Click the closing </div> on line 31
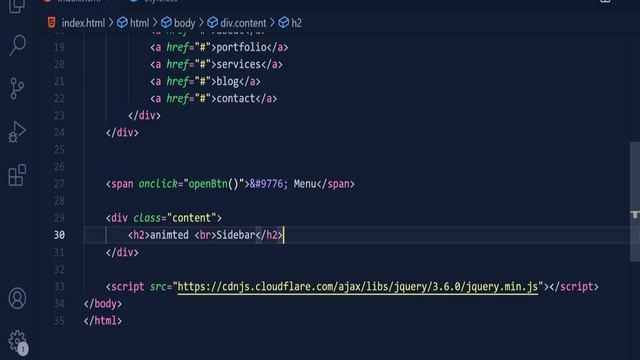The image size is (640, 360). (x=122, y=252)
